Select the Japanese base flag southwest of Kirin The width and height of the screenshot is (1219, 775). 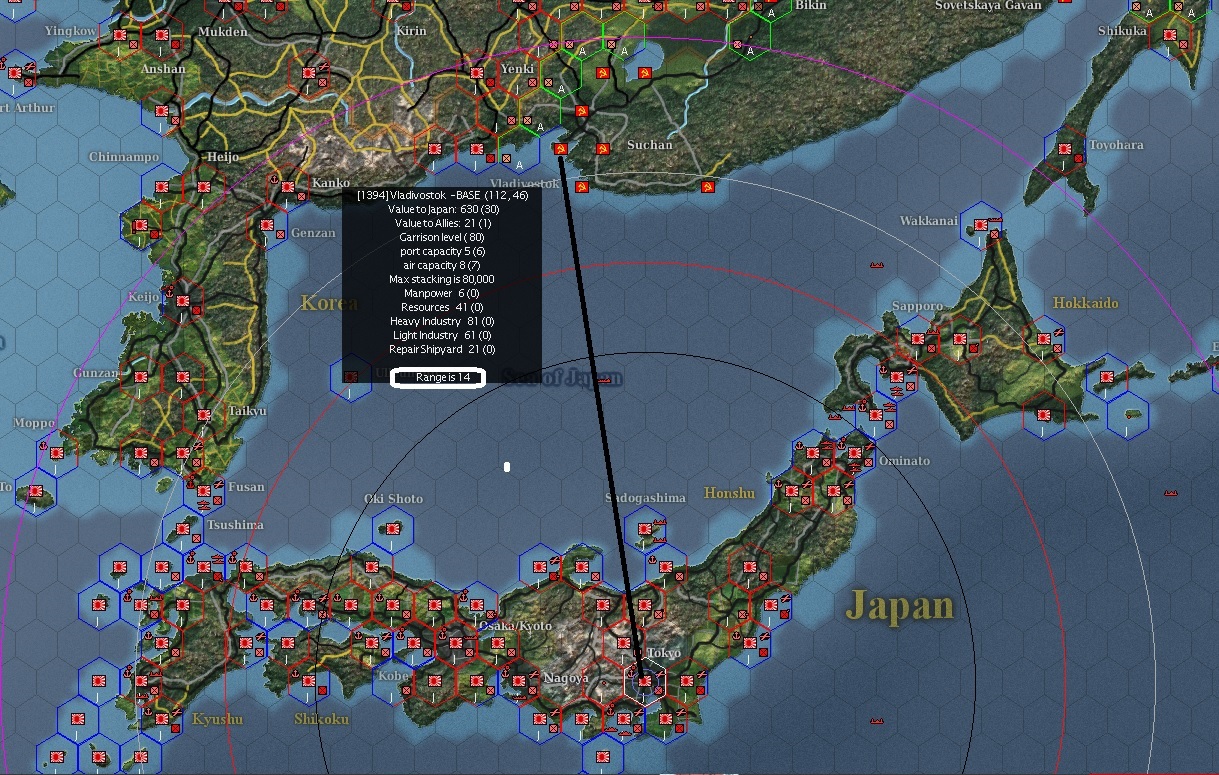308,73
